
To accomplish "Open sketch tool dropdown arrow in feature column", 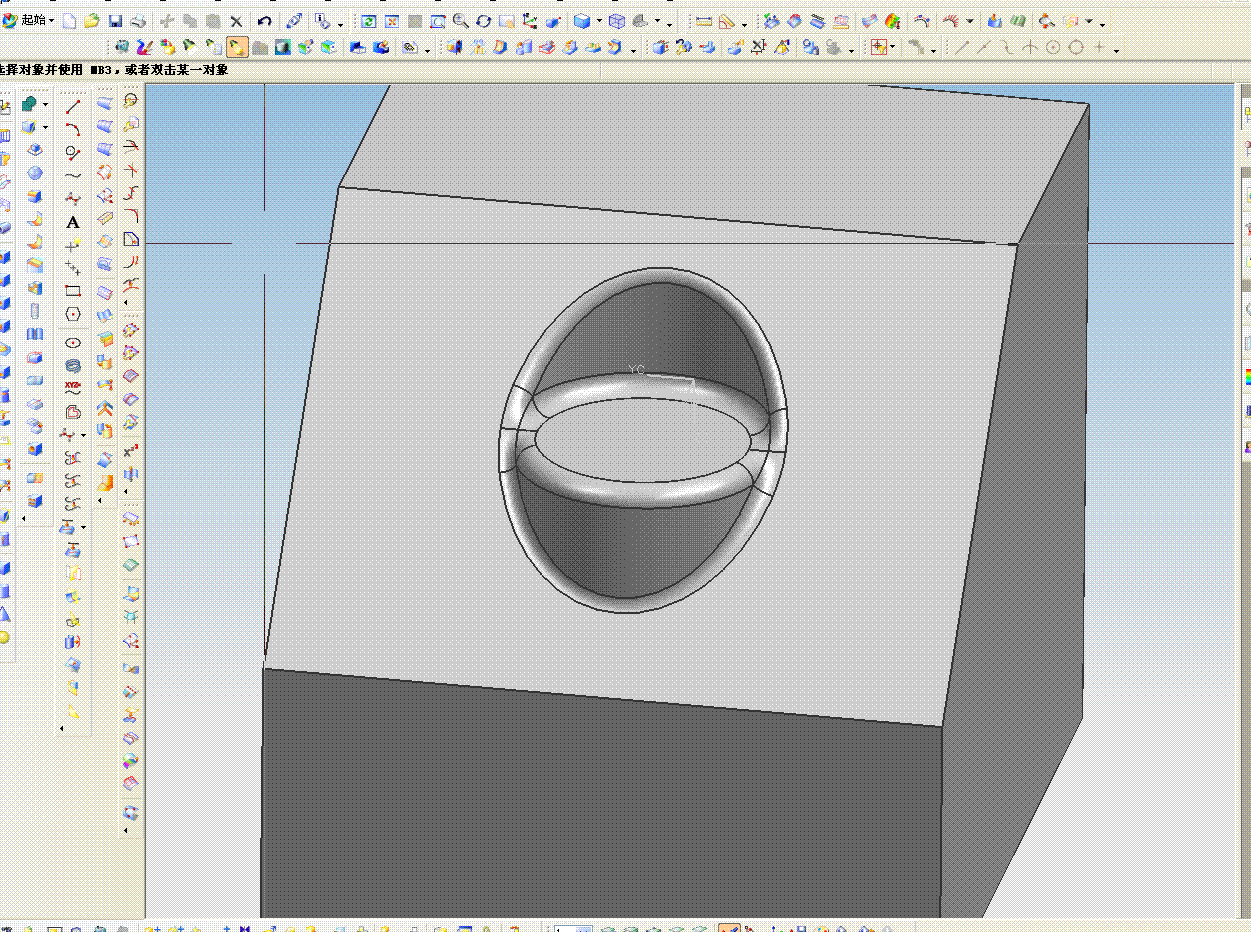I will click(46, 104).
